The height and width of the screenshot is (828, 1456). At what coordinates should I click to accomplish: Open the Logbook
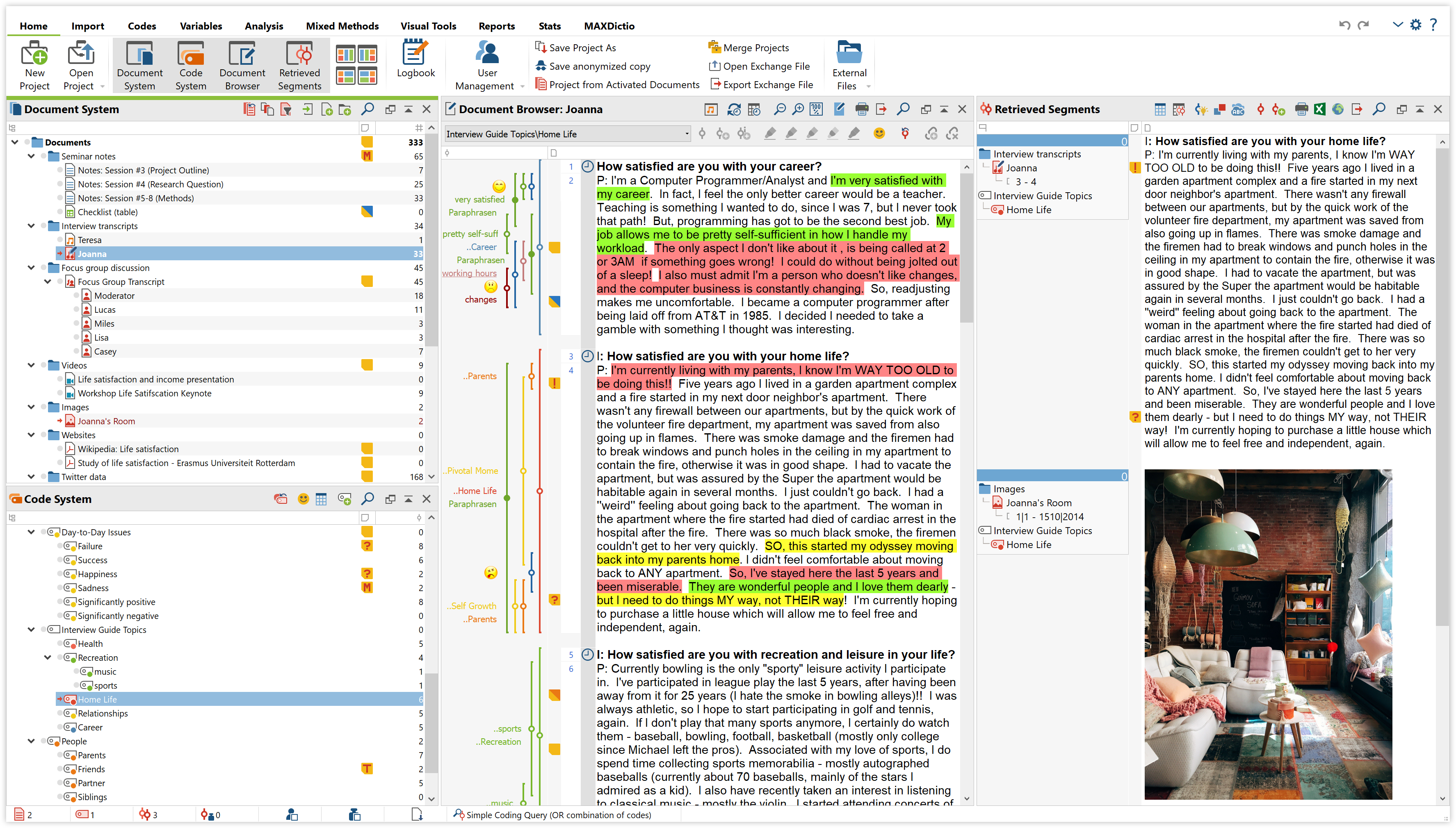tap(415, 59)
